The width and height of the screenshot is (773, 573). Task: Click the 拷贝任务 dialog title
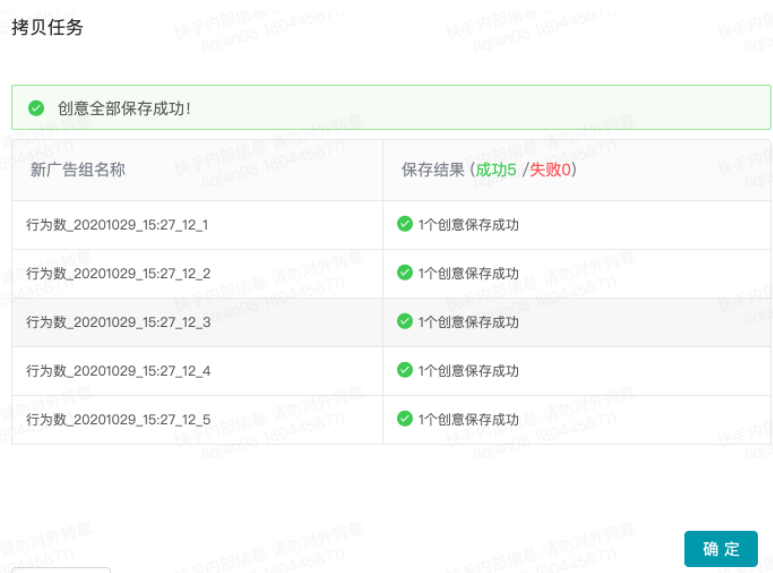coord(47,28)
